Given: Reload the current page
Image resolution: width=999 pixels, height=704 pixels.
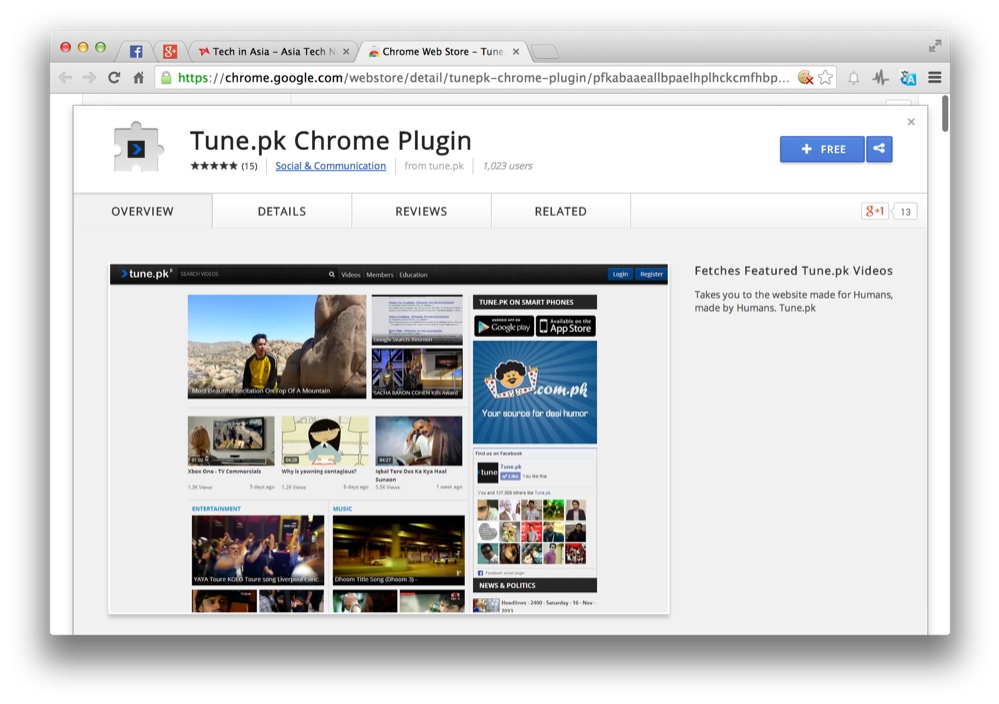Looking at the screenshot, I should coord(114,78).
